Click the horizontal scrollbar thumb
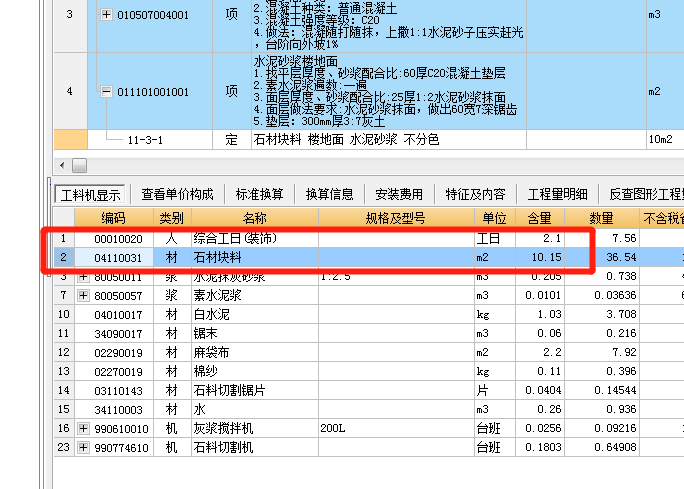Screen dimensions: 684x489 tap(79, 165)
